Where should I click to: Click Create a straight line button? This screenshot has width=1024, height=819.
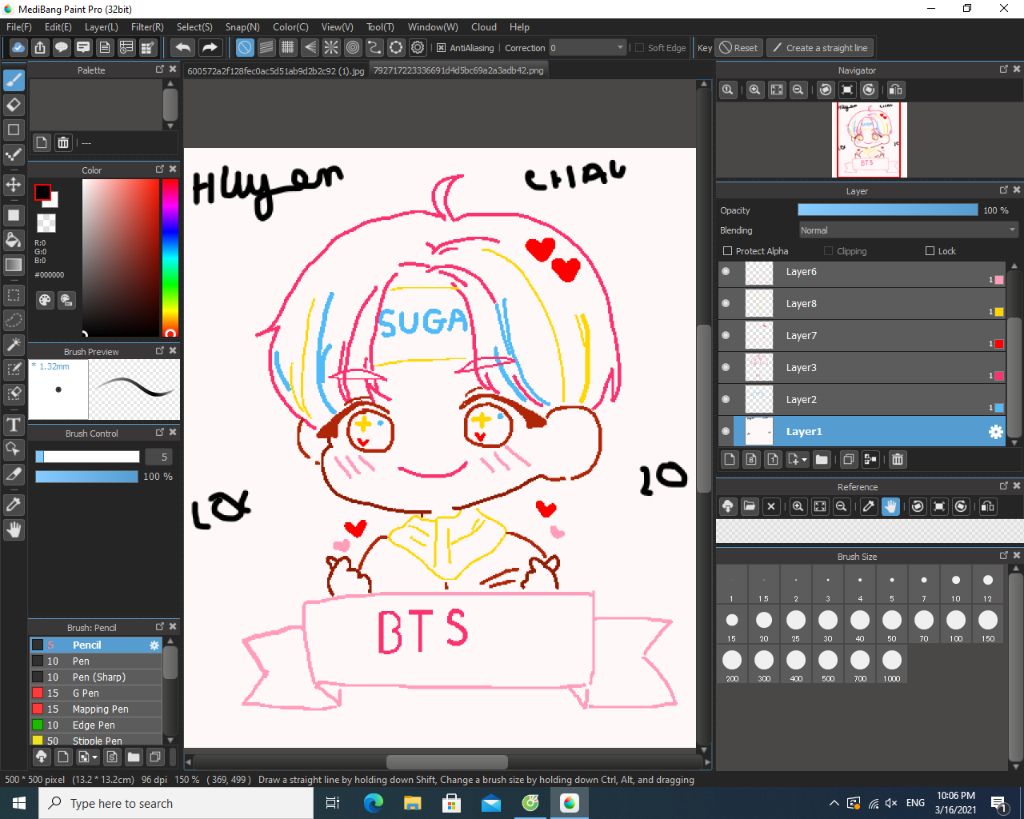[820, 48]
